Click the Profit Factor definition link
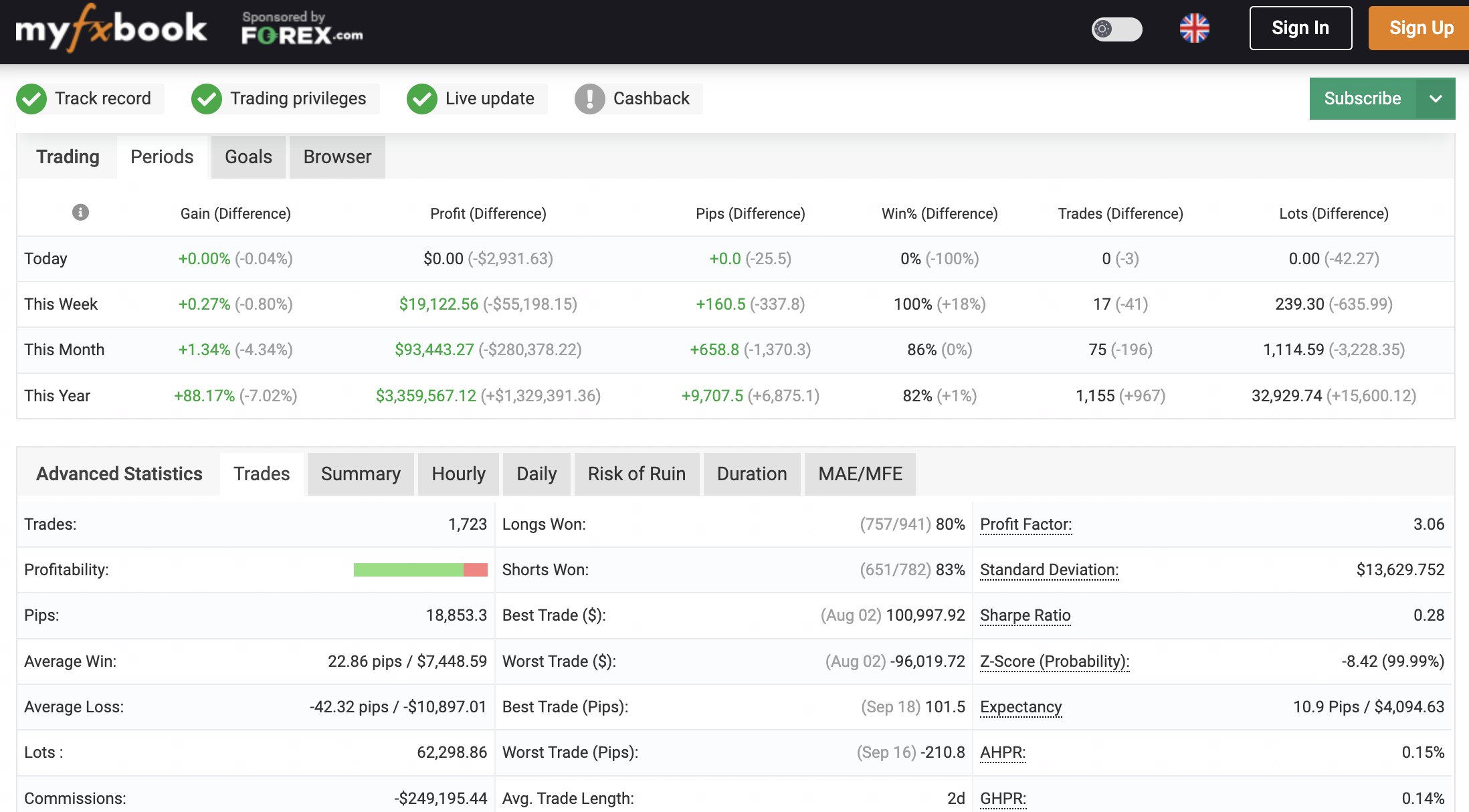The width and height of the screenshot is (1469, 812). tap(1025, 524)
